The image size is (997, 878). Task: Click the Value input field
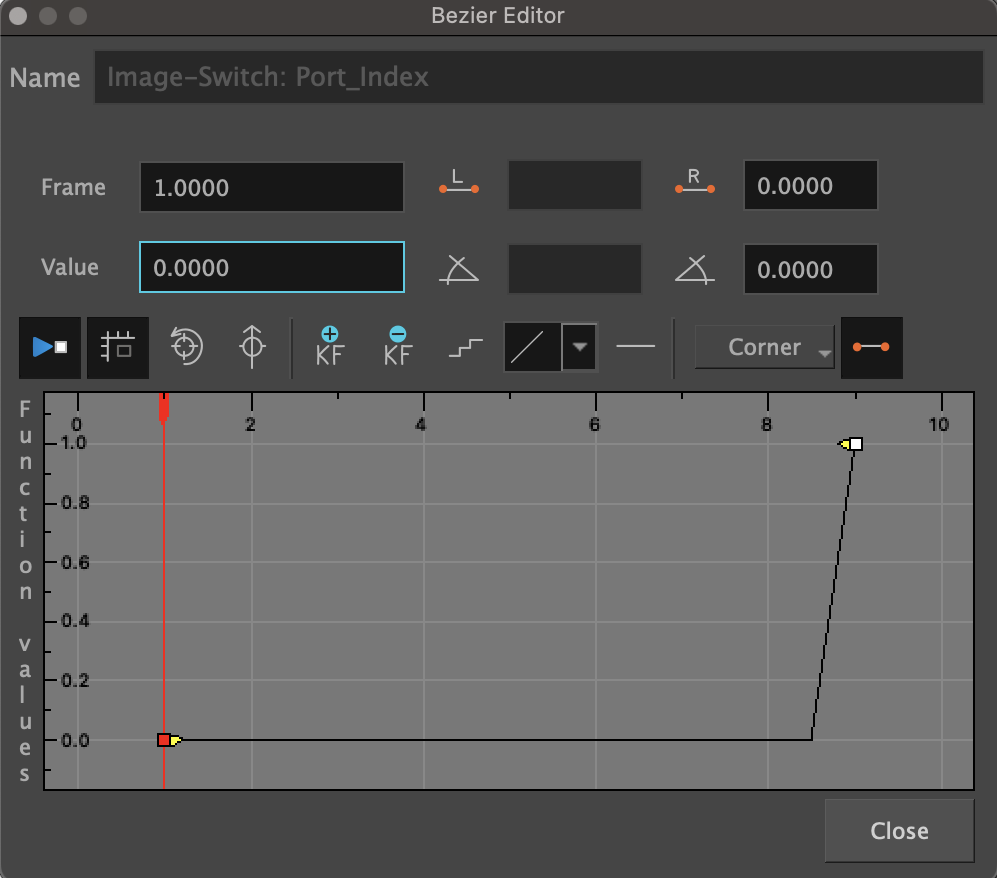click(271, 267)
